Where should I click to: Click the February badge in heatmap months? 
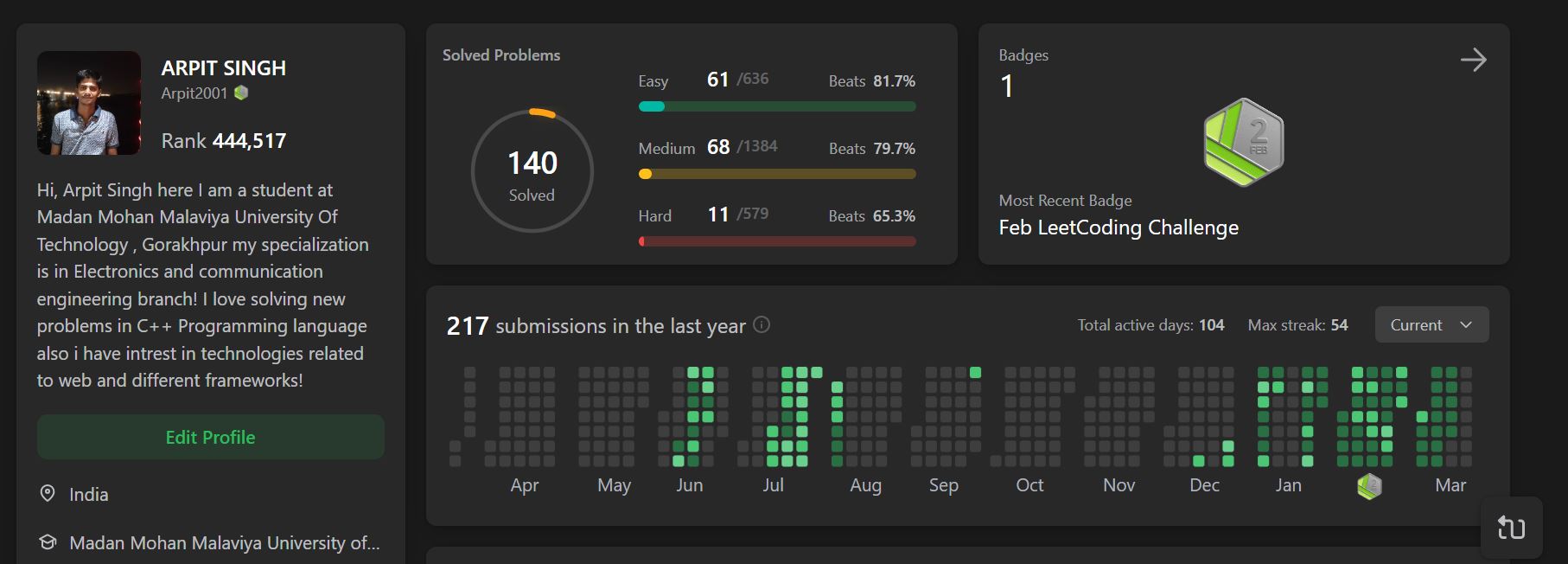click(x=1369, y=486)
